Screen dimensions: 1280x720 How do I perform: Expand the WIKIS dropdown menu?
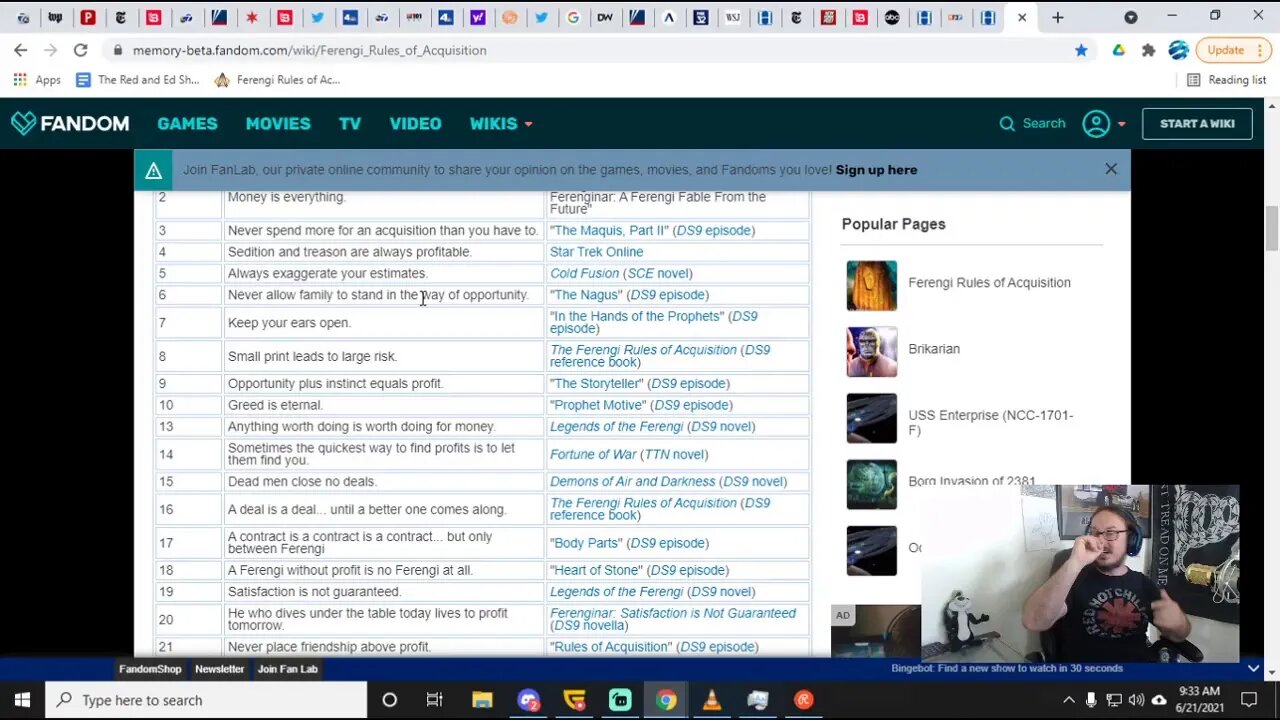point(501,124)
